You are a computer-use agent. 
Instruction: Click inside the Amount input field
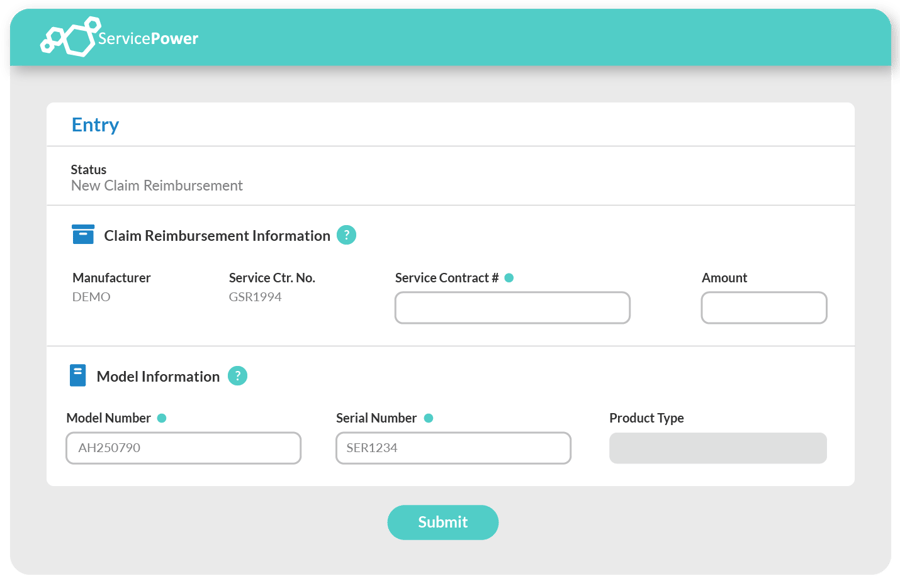point(763,307)
